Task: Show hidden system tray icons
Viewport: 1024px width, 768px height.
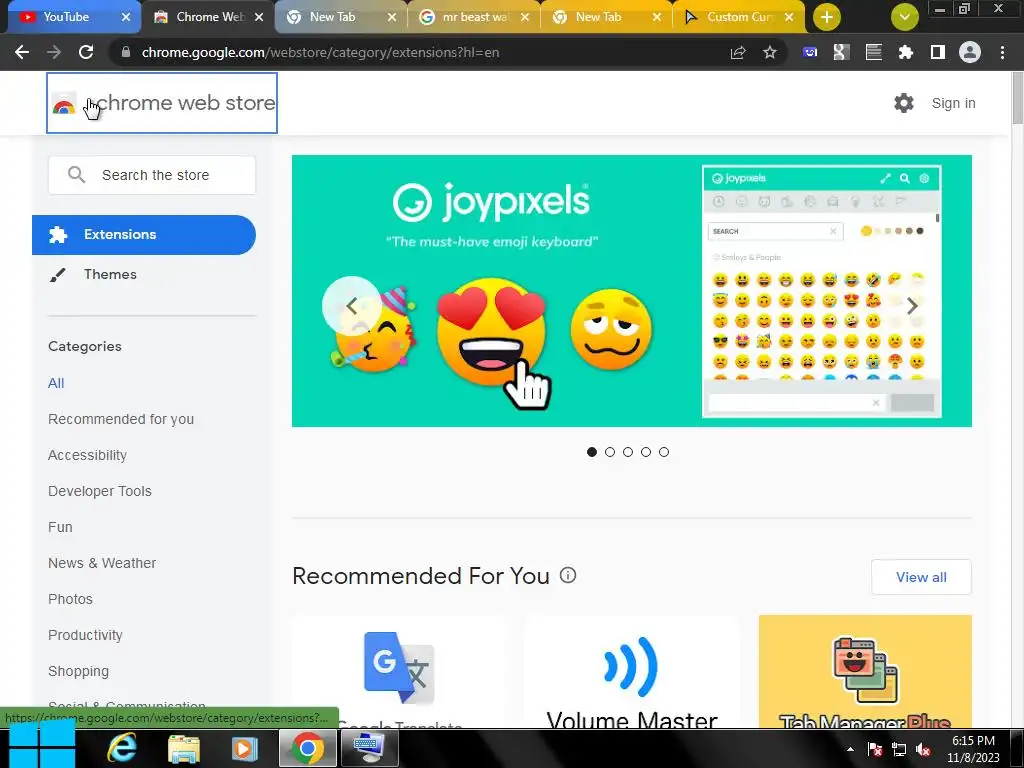Action: click(x=850, y=749)
